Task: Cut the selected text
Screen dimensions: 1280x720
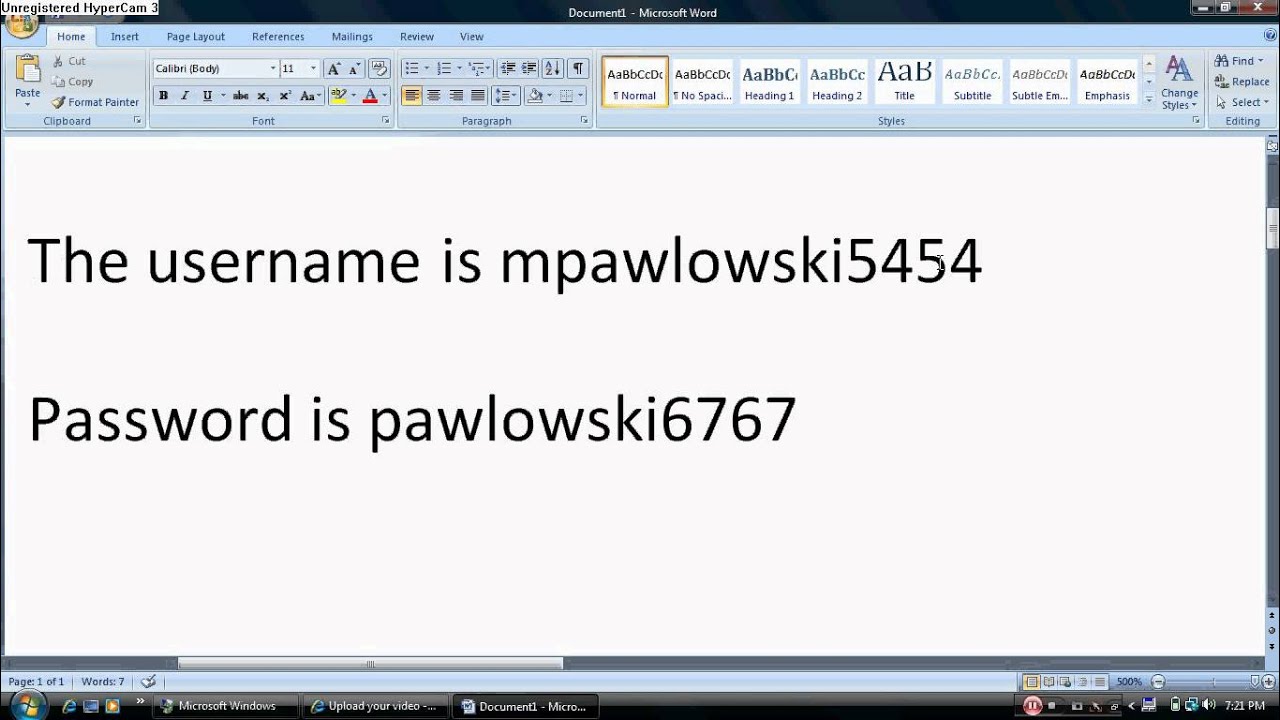Action: (69, 61)
